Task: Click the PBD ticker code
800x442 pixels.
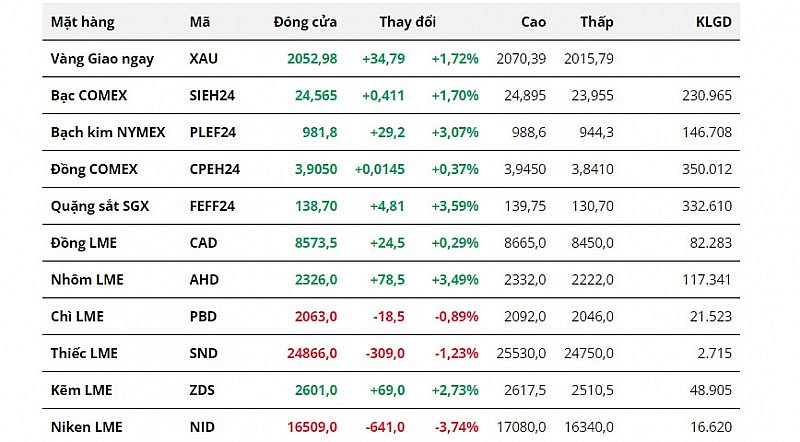Action: [203, 317]
